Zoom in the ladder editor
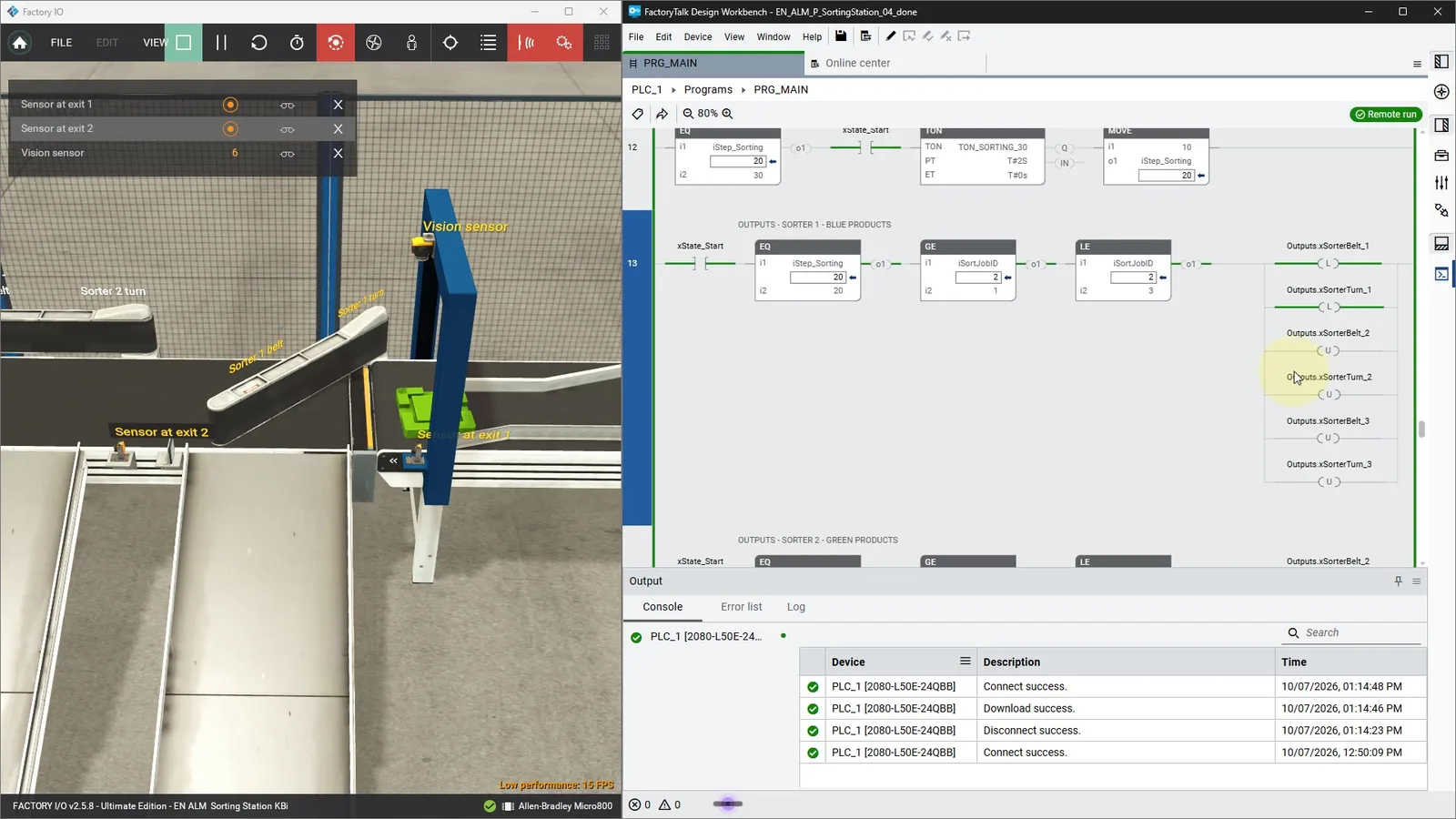The image size is (1456, 819). click(727, 114)
